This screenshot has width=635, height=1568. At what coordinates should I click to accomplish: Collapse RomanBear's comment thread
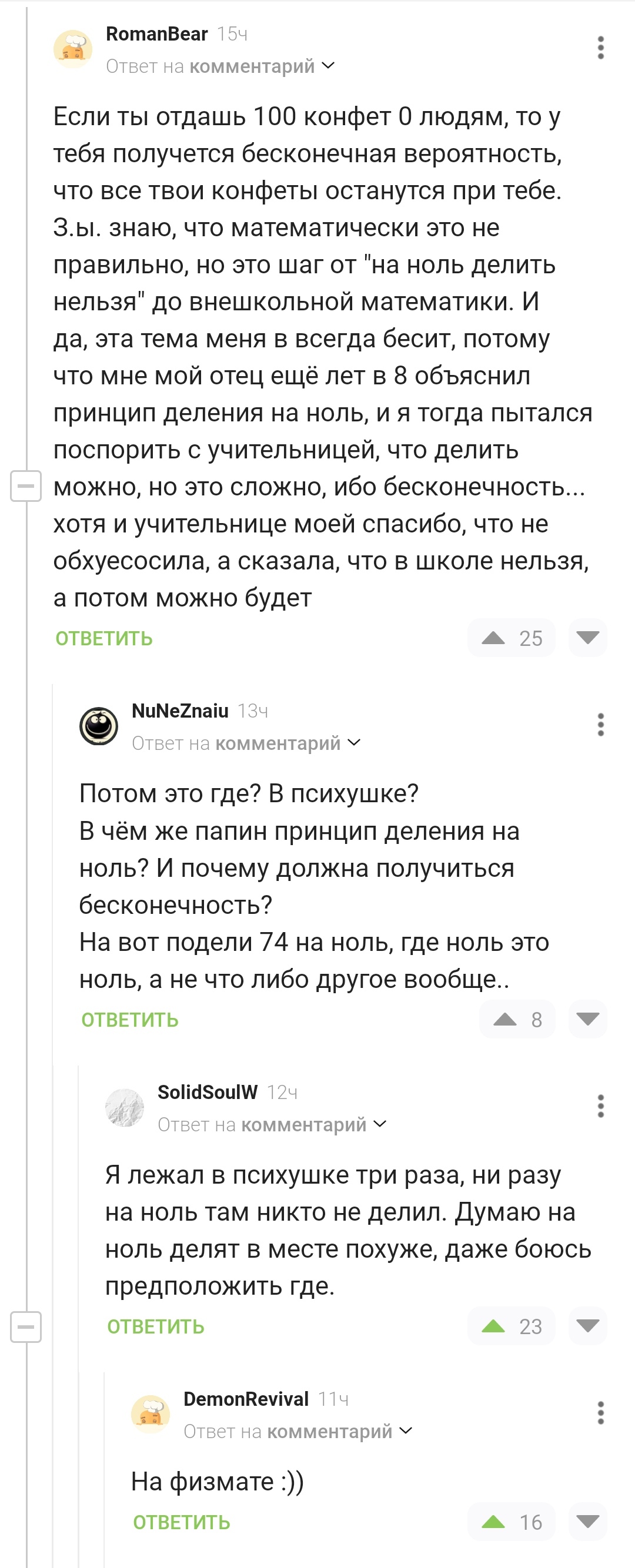(25, 487)
